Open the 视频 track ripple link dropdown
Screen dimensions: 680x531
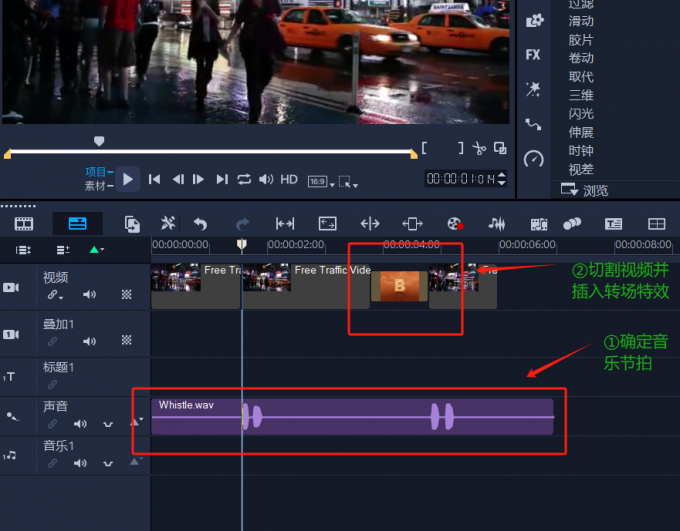tap(55, 295)
